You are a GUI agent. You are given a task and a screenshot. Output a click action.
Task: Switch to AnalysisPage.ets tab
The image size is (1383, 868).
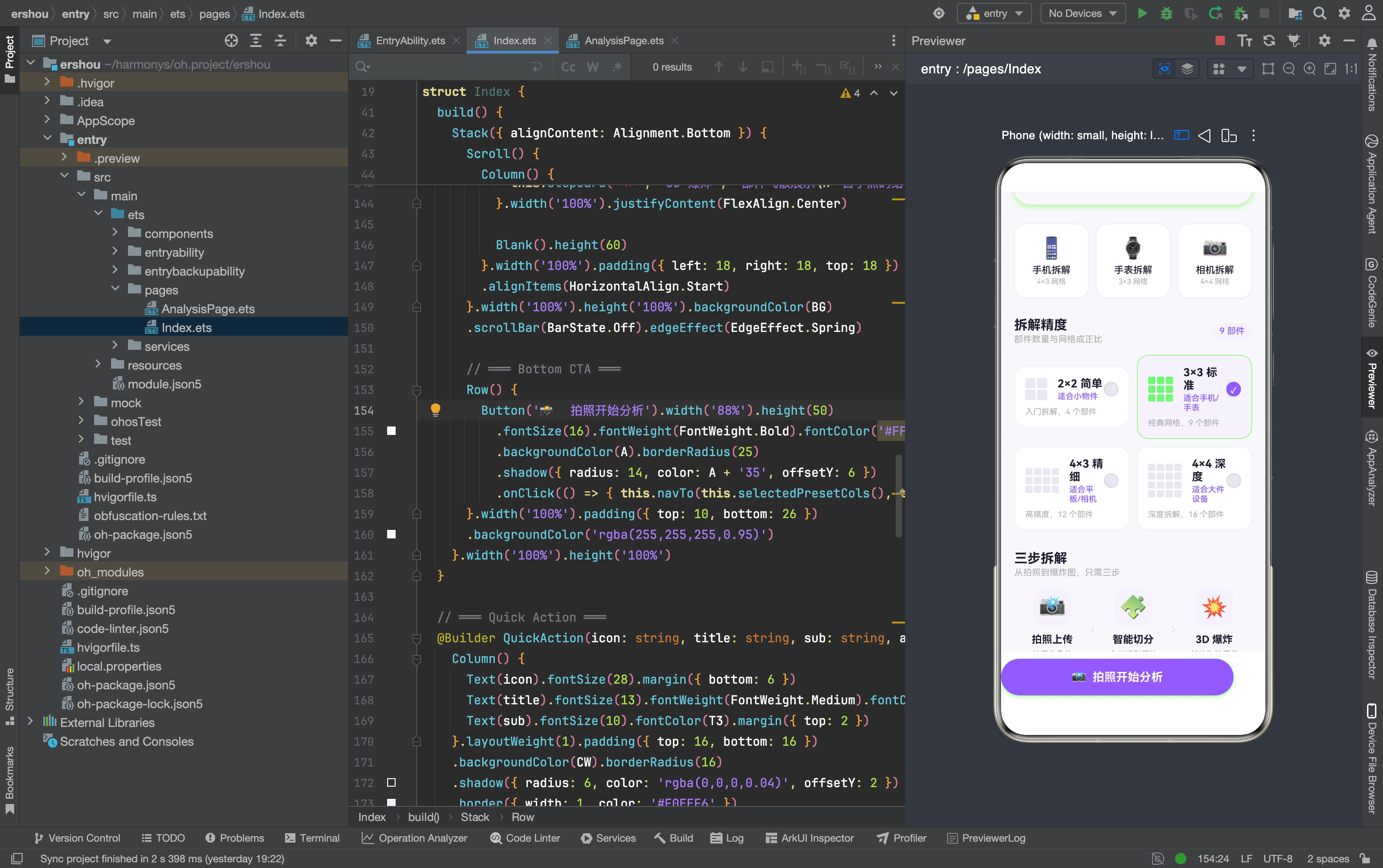tap(623, 41)
